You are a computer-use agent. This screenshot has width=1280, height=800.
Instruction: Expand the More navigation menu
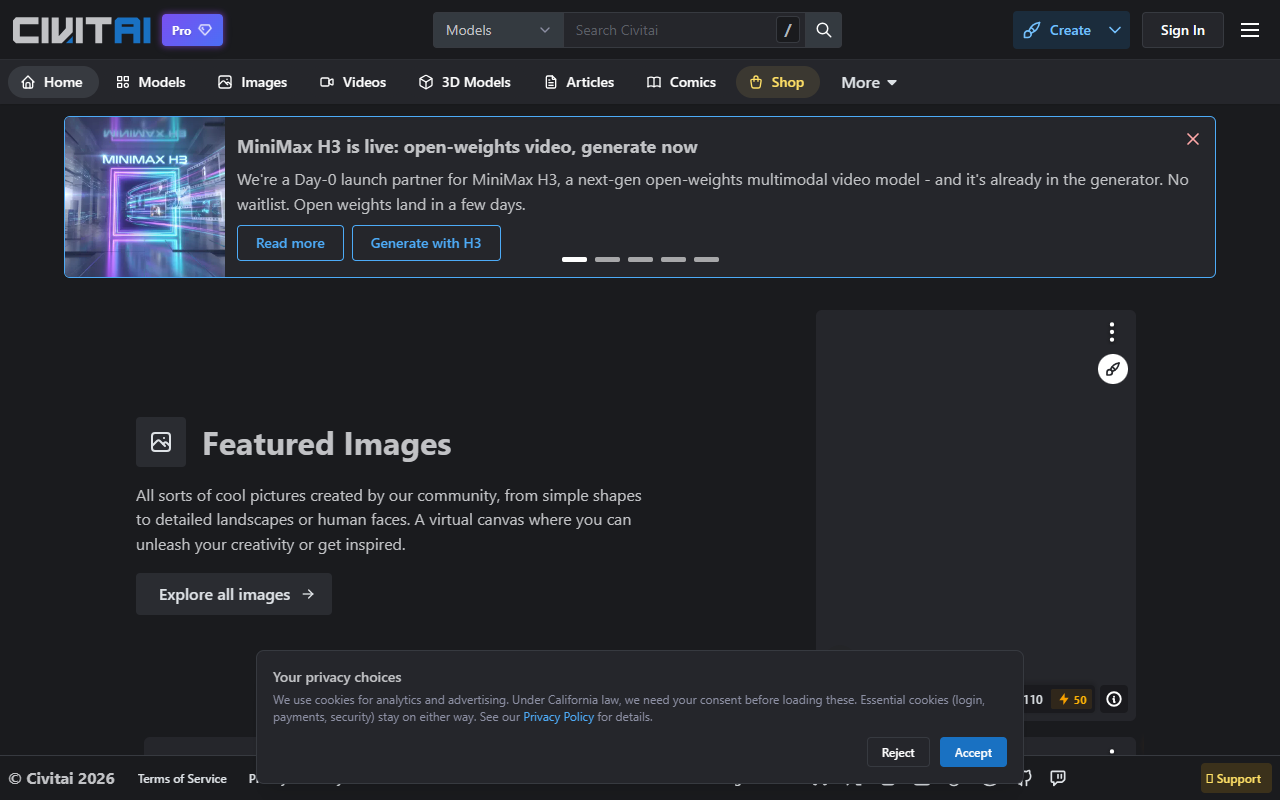[869, 82]
